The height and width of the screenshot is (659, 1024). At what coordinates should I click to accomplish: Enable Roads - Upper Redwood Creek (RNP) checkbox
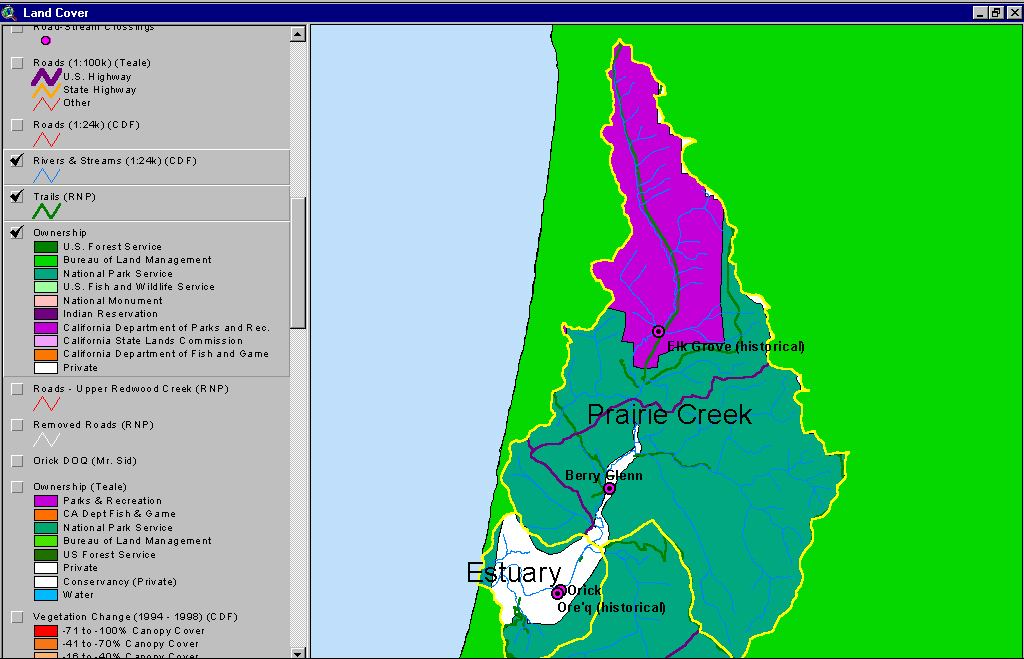(x=18, y=389)
